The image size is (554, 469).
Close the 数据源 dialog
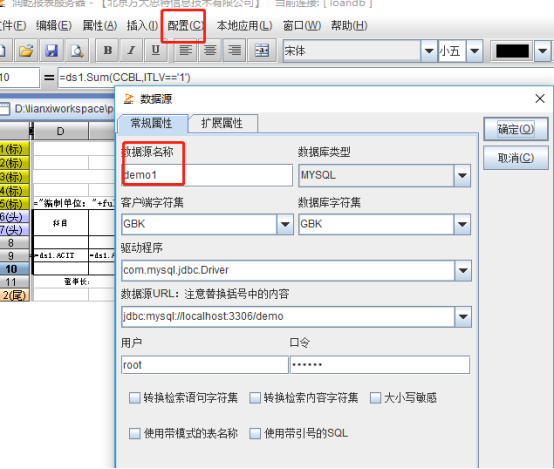coord(540,99)
